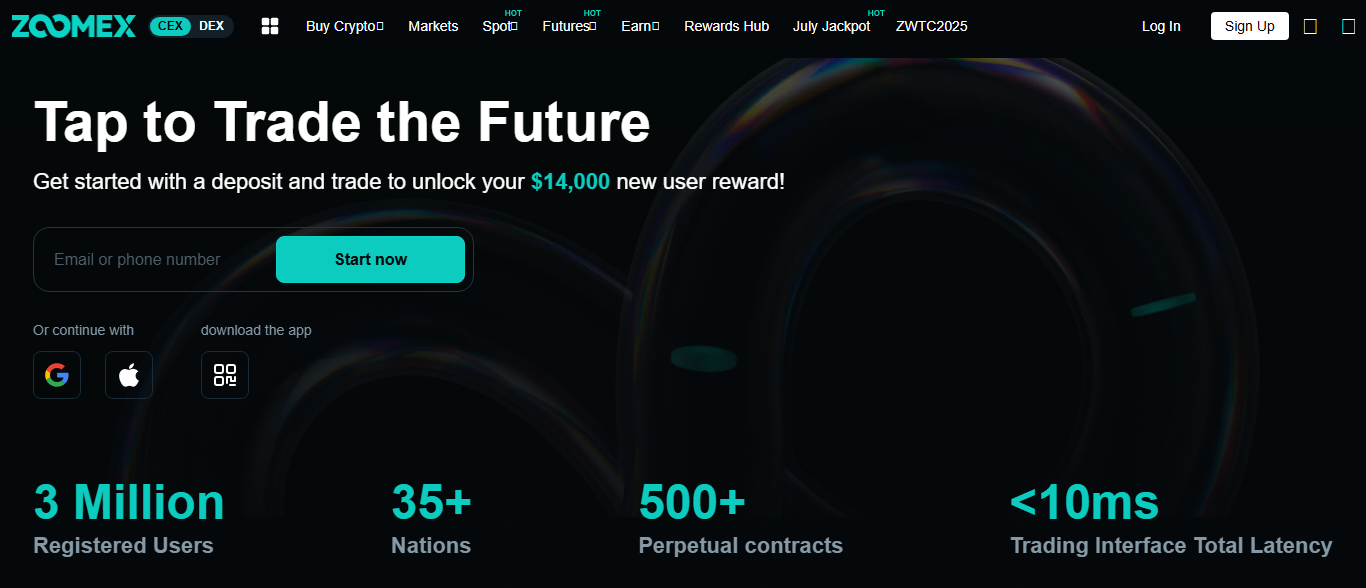Image resolution: width=1366 pixels, height=588 pixels.
Task: Click the Sign Up button
Action: [x=1249, y=26]
